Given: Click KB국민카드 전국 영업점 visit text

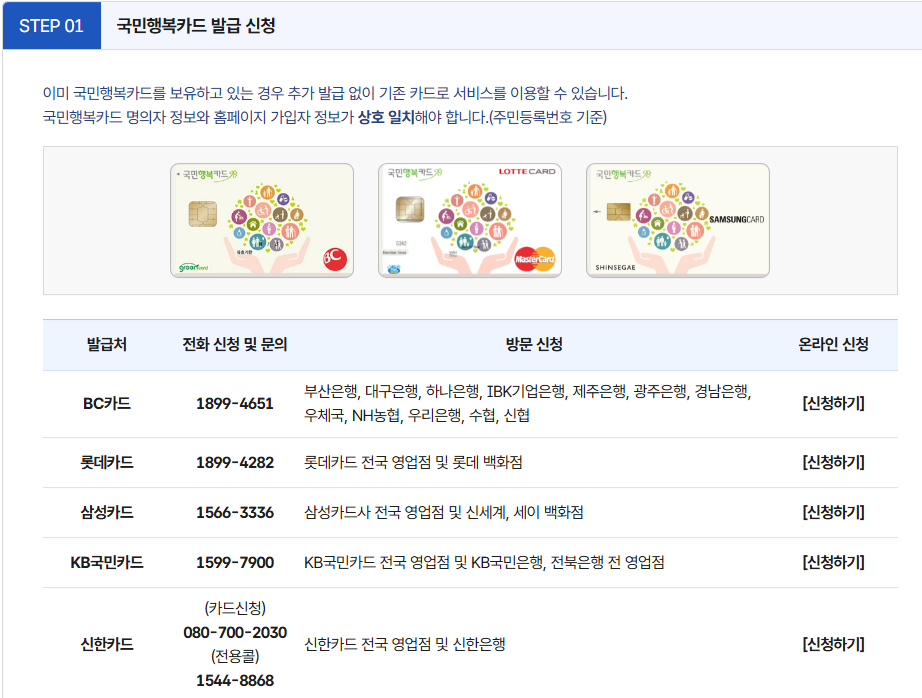Looking at the screenshot, I should point(484,562).
